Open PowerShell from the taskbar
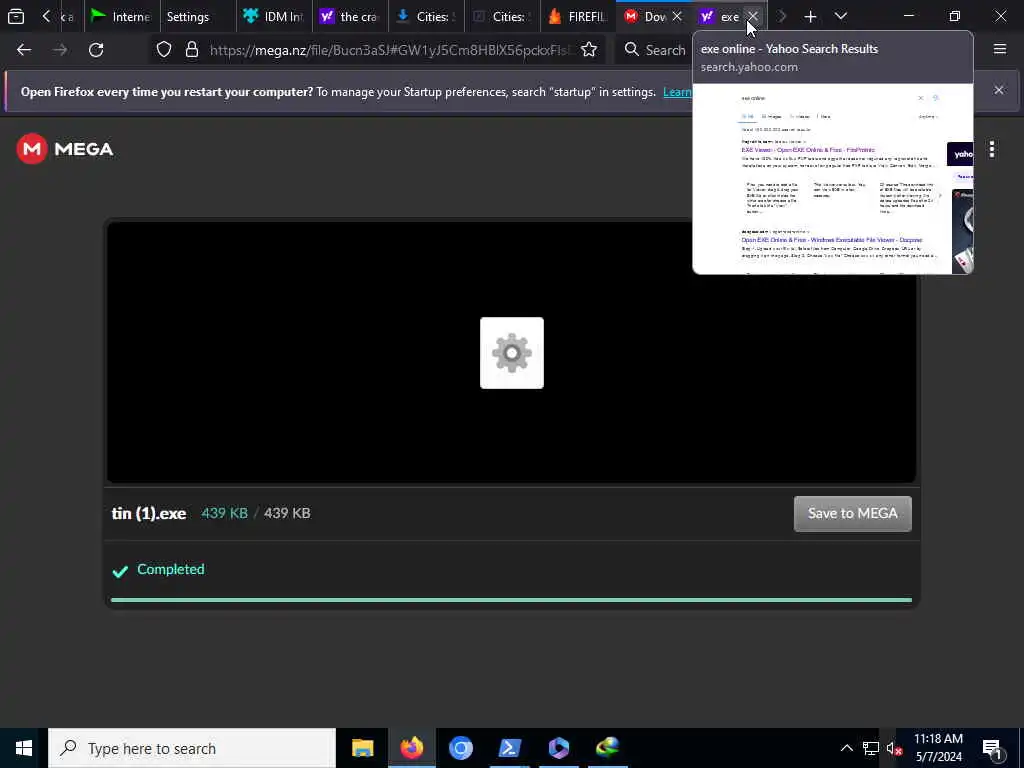 coord(509,748)
